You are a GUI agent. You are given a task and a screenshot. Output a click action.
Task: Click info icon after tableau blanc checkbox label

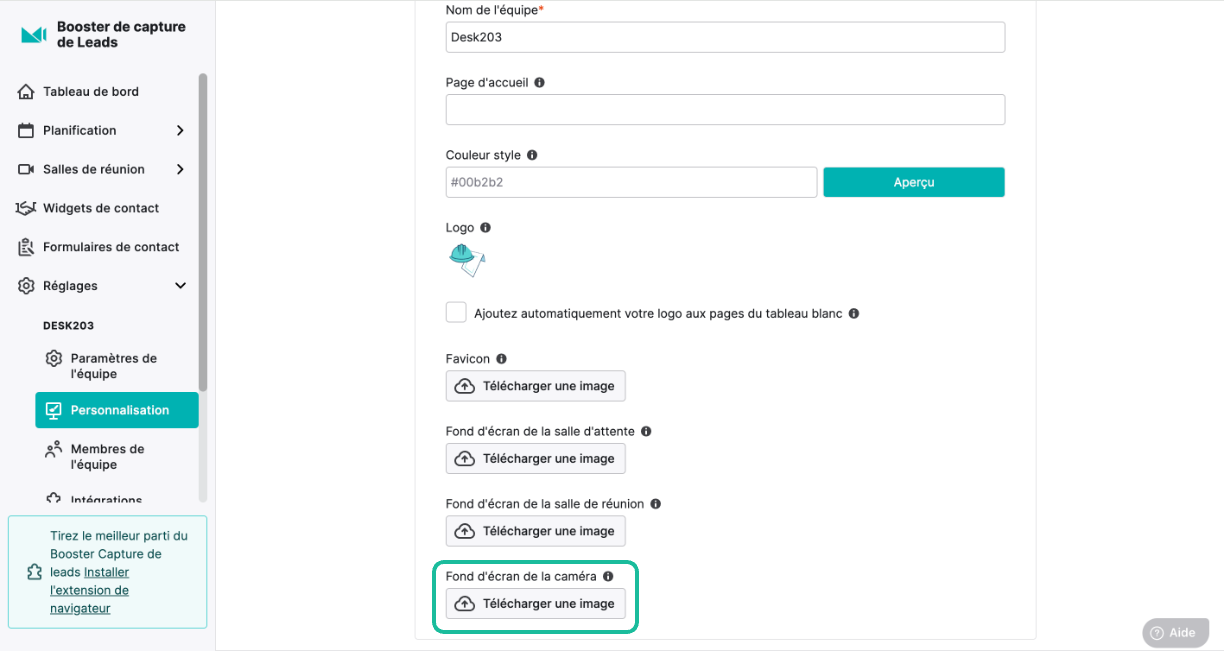click(854, 313)
